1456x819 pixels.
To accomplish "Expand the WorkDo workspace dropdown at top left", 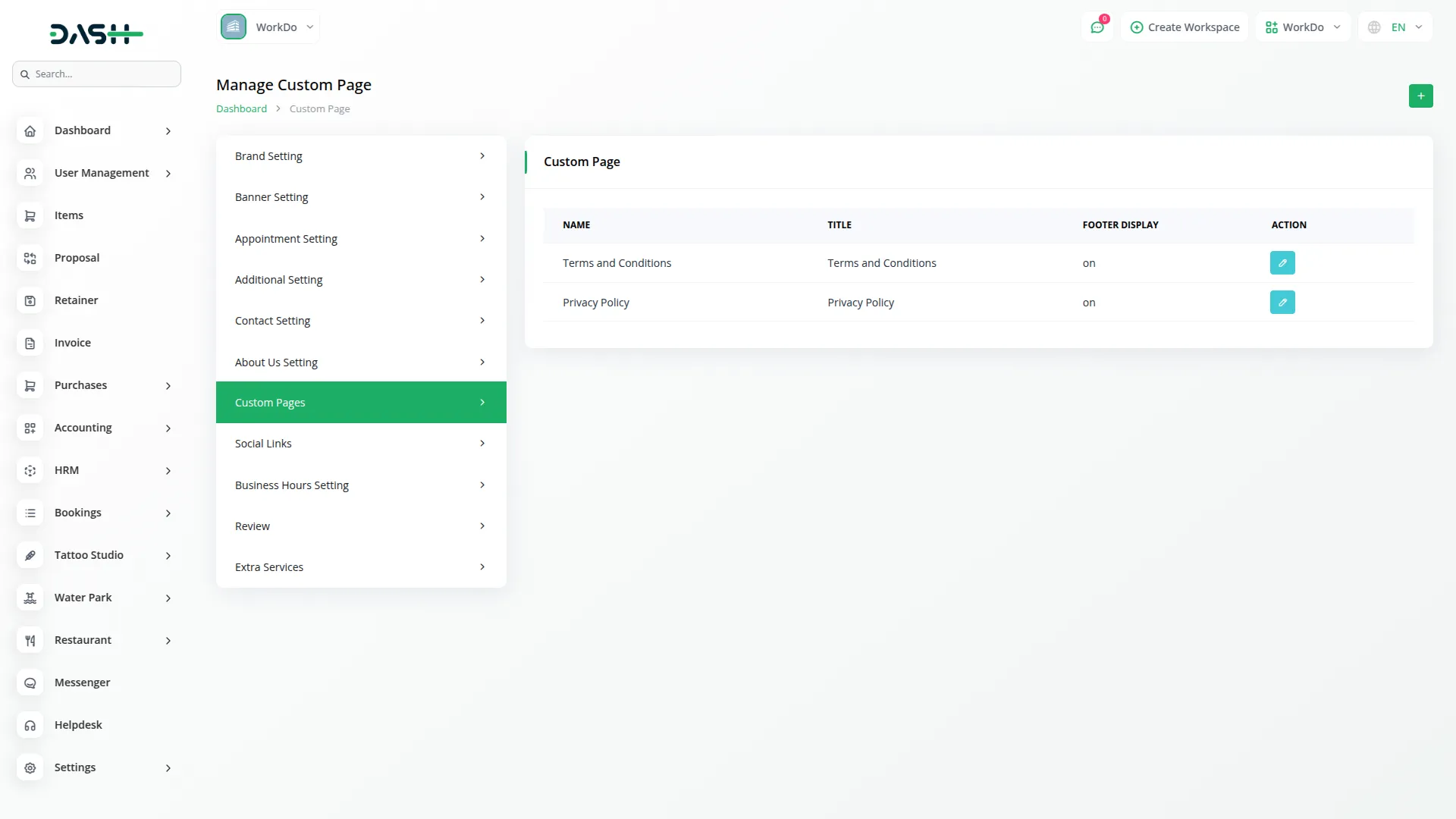I will coord(268,27).
